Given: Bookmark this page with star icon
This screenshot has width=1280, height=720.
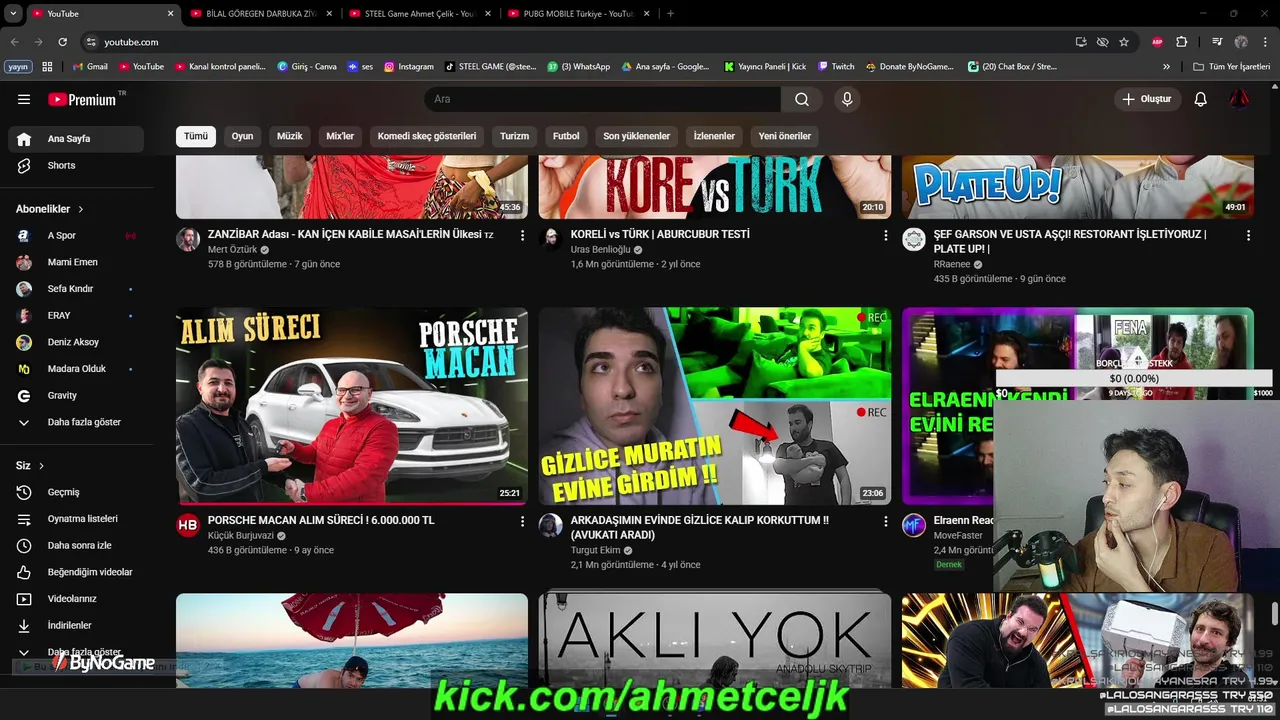Looking at the screenshot, I should coord(1124,42).
